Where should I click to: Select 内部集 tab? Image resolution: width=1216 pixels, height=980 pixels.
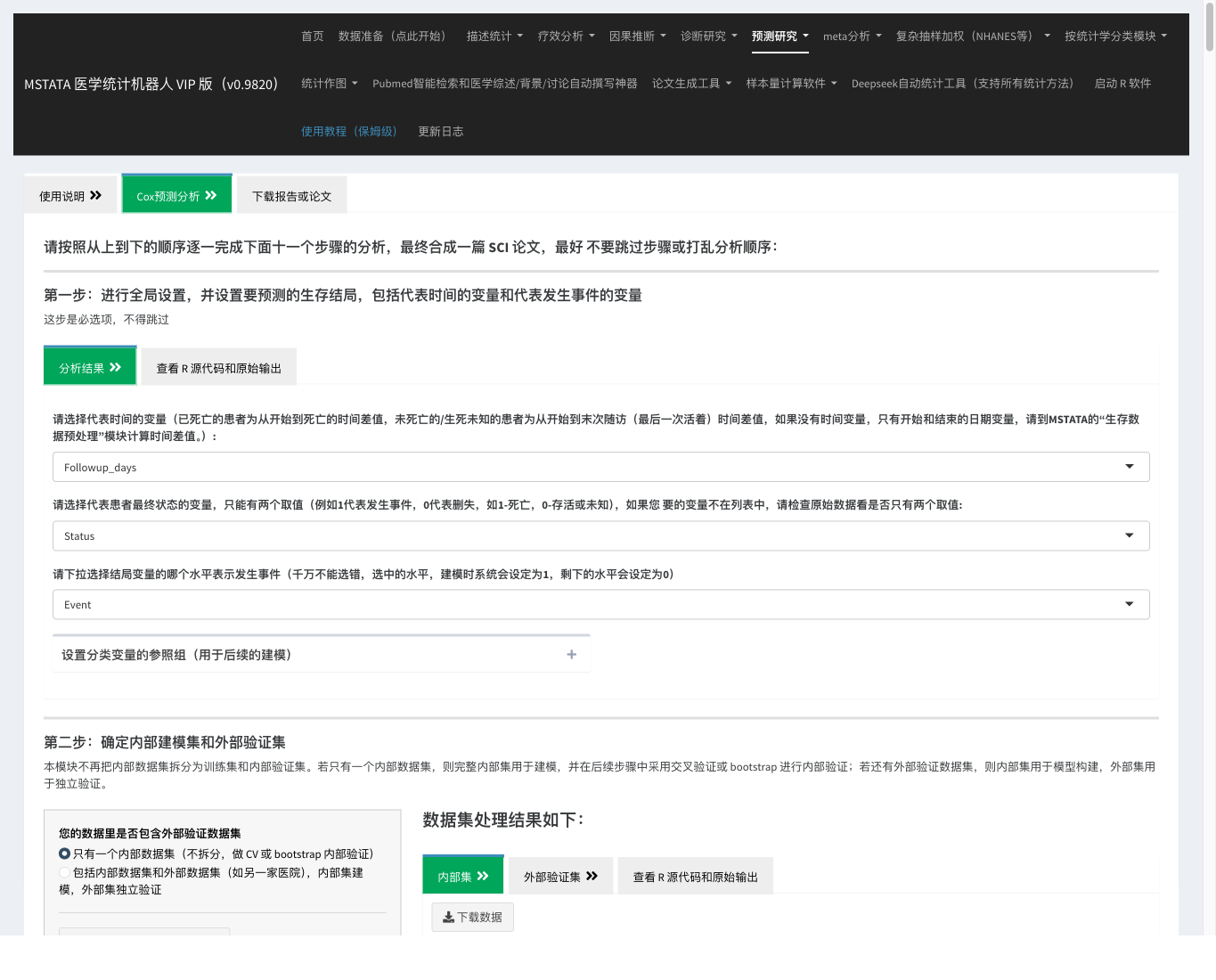click(463, 875)
